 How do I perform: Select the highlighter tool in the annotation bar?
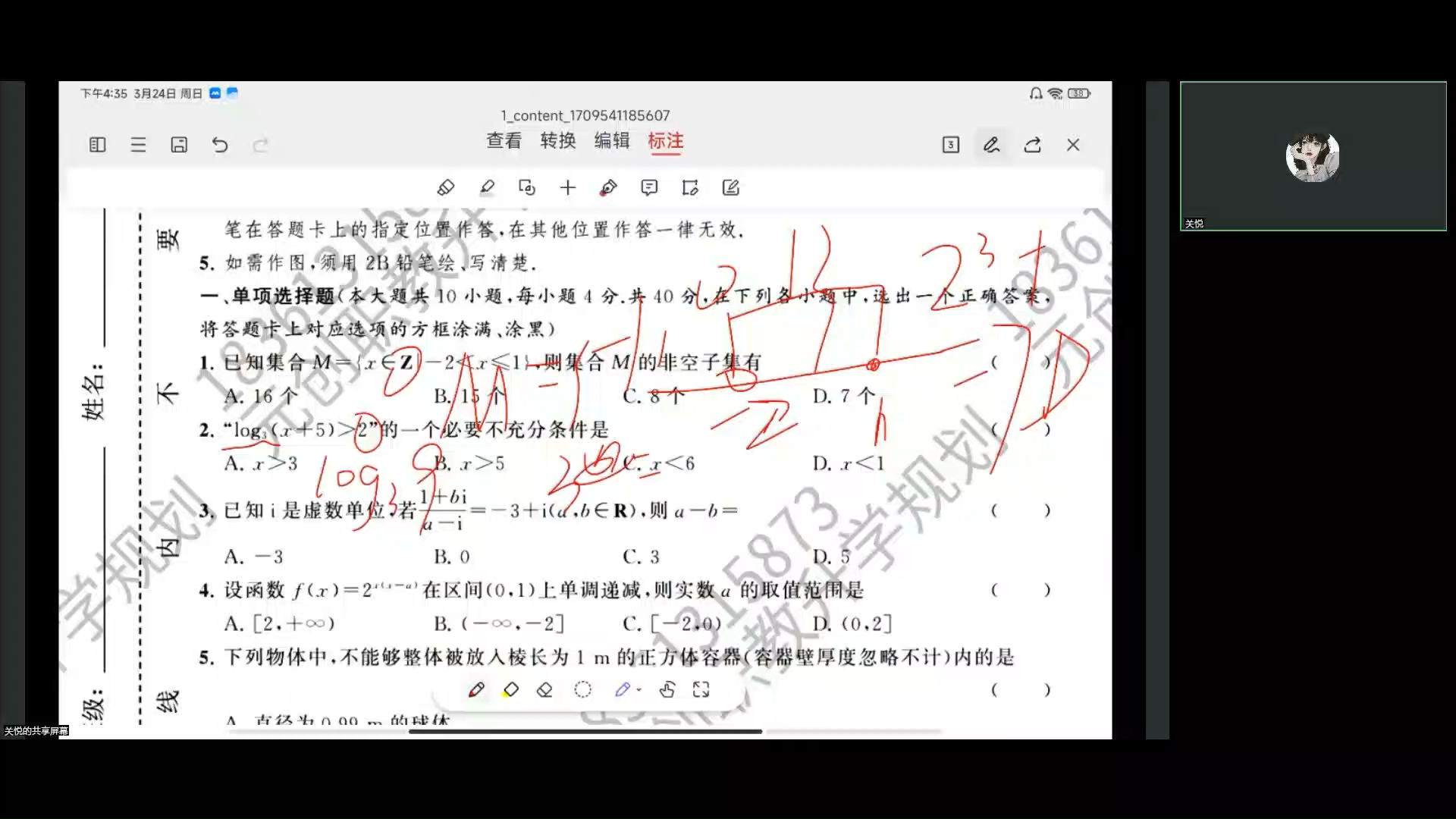click(x=446, y=187)
